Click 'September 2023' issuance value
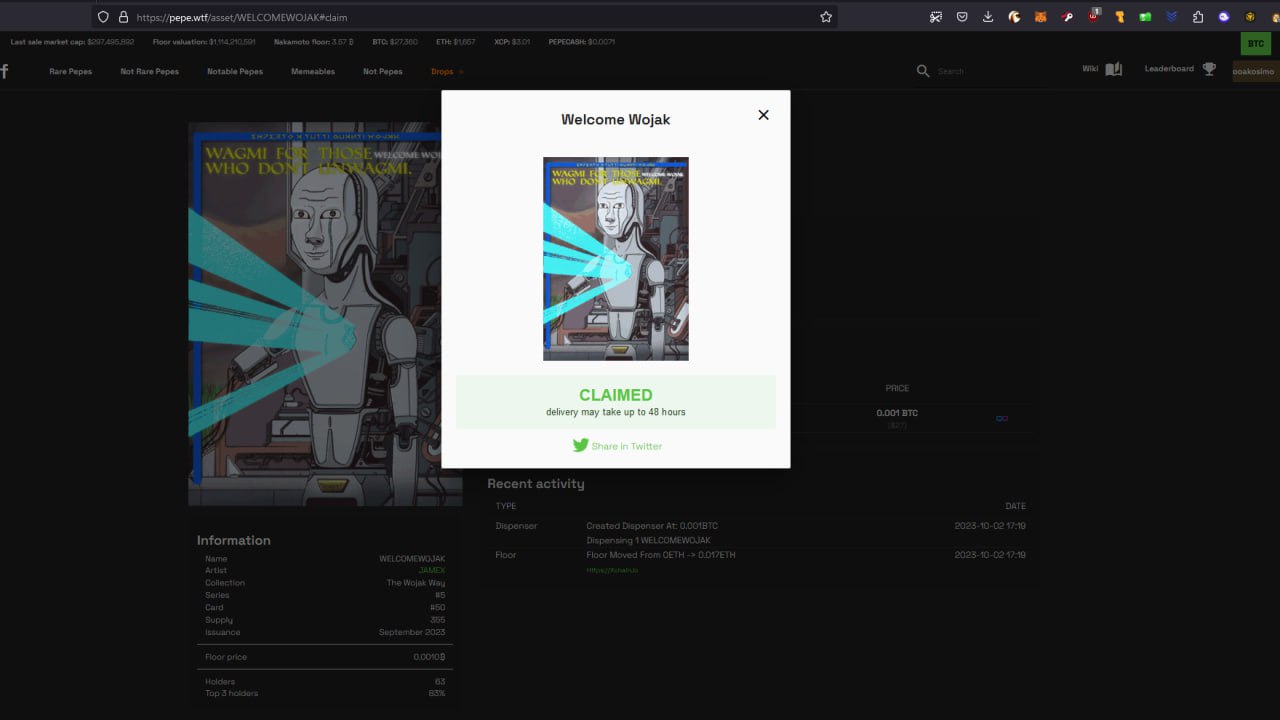 coord(412,632)
